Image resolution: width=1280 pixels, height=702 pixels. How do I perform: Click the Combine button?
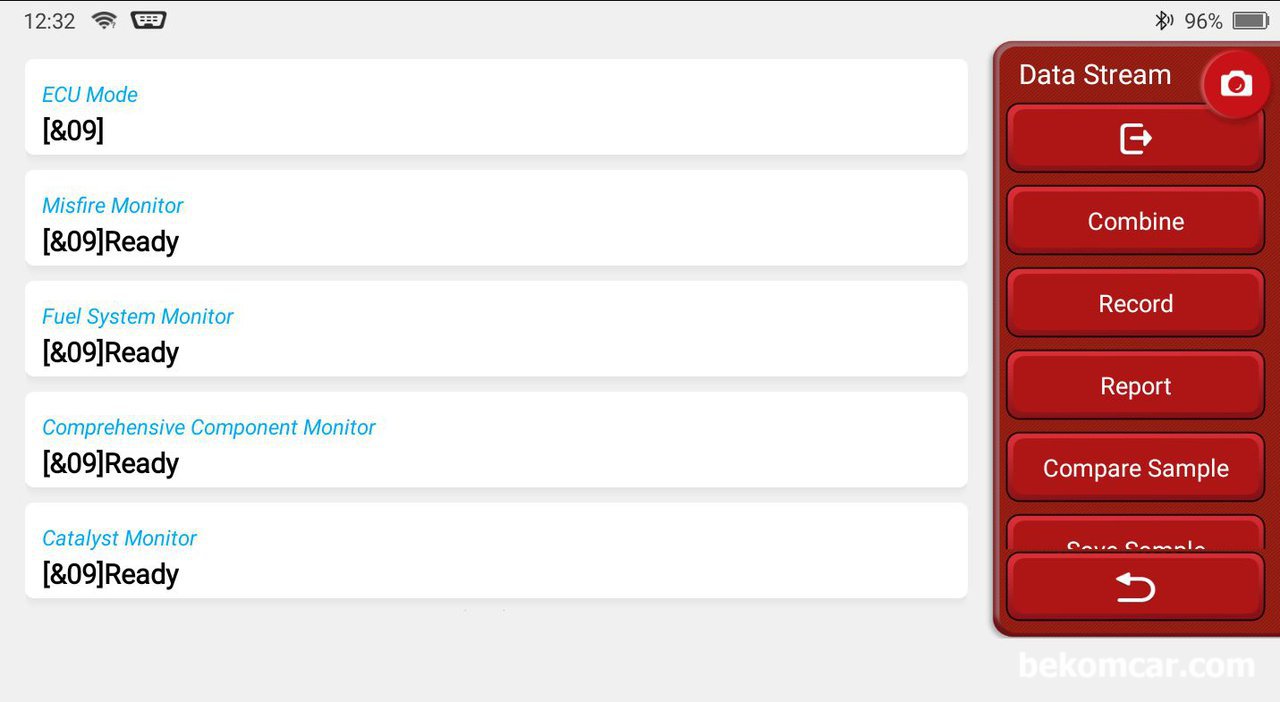1135,221
